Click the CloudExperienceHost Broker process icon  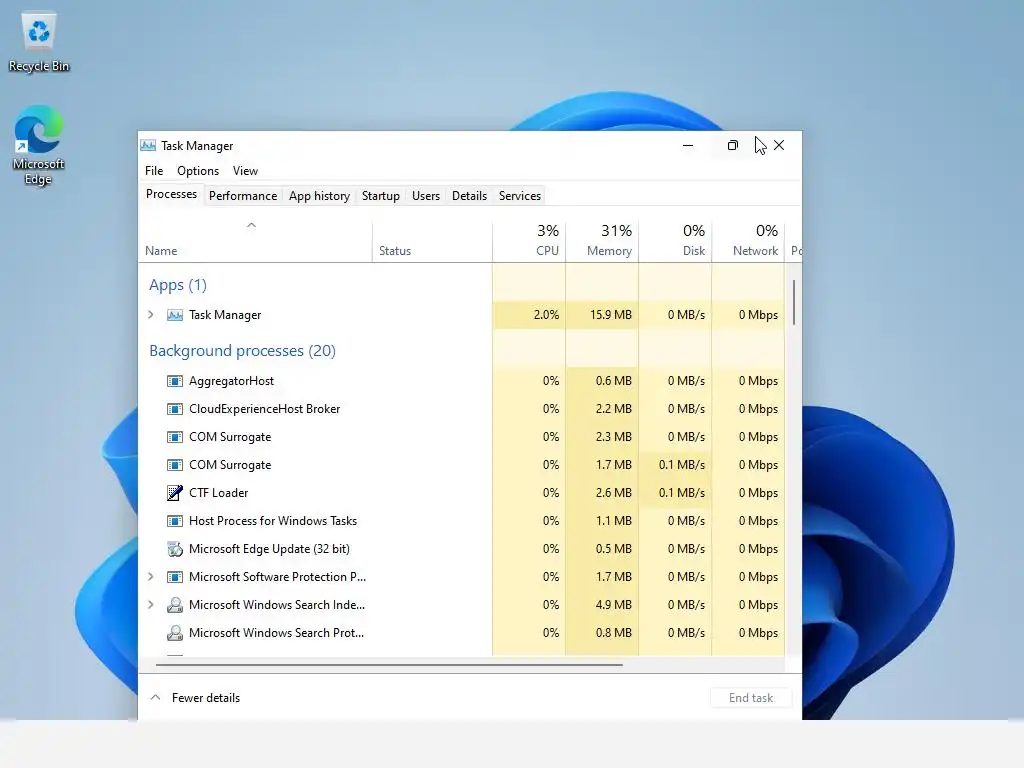174,409
